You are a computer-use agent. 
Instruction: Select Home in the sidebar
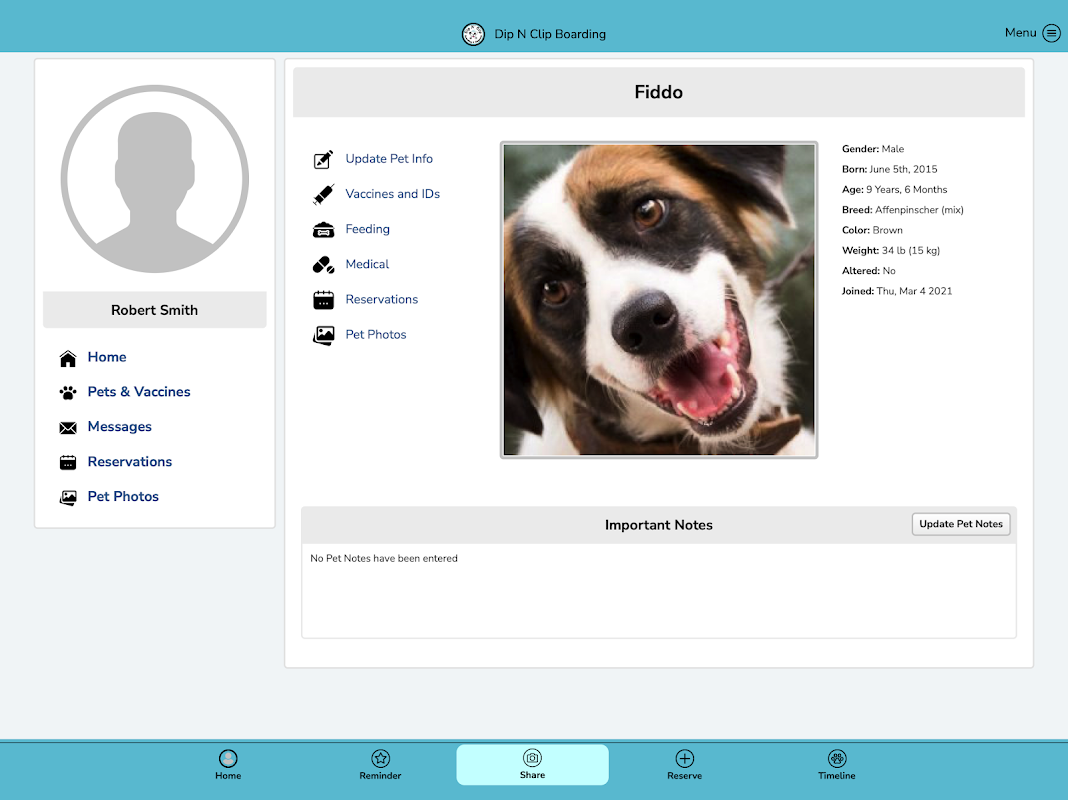(107, 357)
